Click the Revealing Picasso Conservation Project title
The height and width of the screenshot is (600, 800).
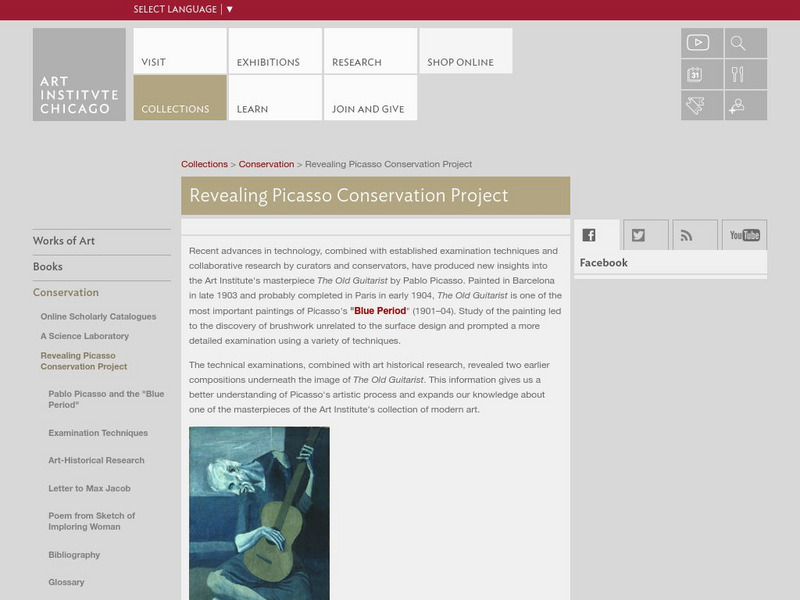point(349,195)
